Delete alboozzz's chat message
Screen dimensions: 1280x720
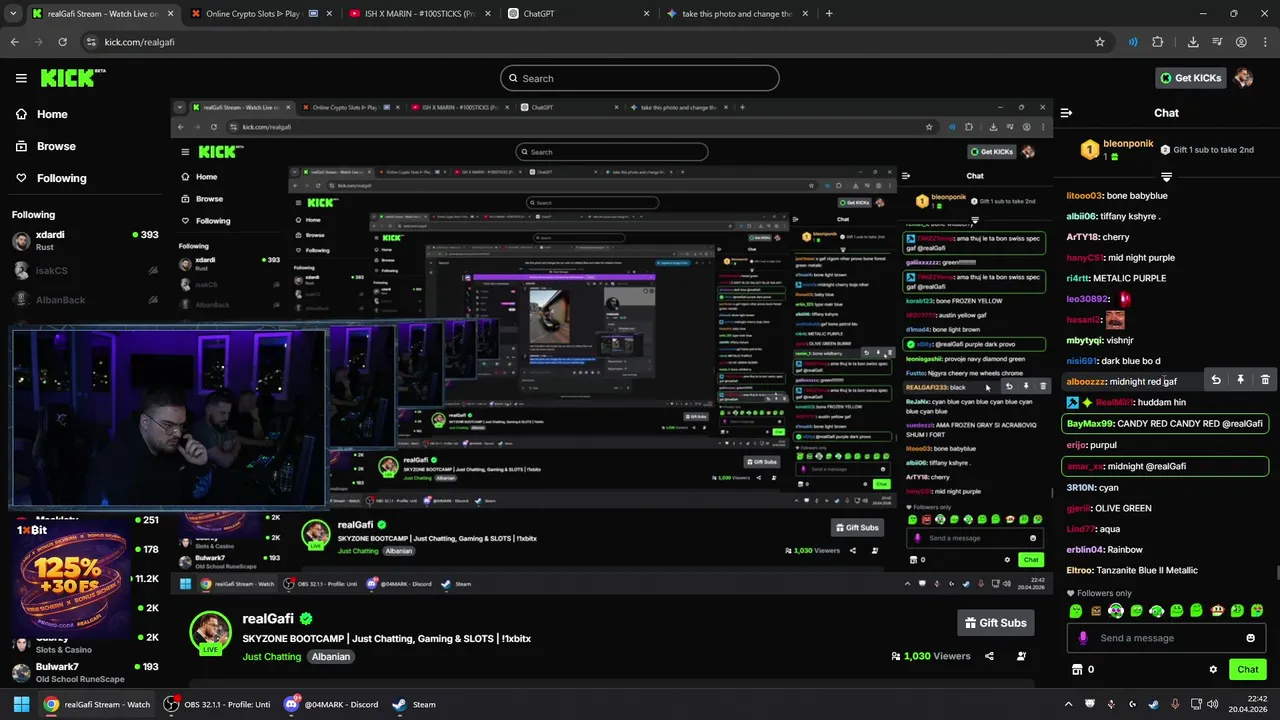pos(1265,380)
